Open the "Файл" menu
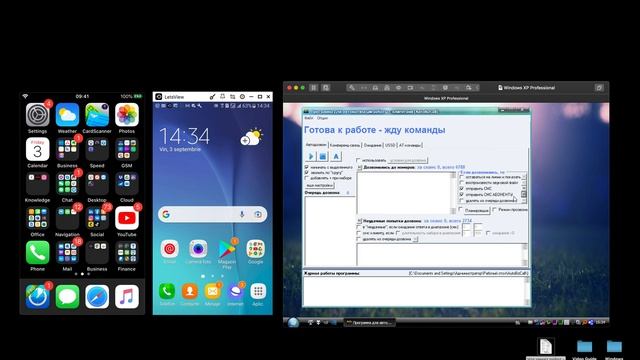Image resolution: width=640 pixels, height=360 pixels. 309,118
